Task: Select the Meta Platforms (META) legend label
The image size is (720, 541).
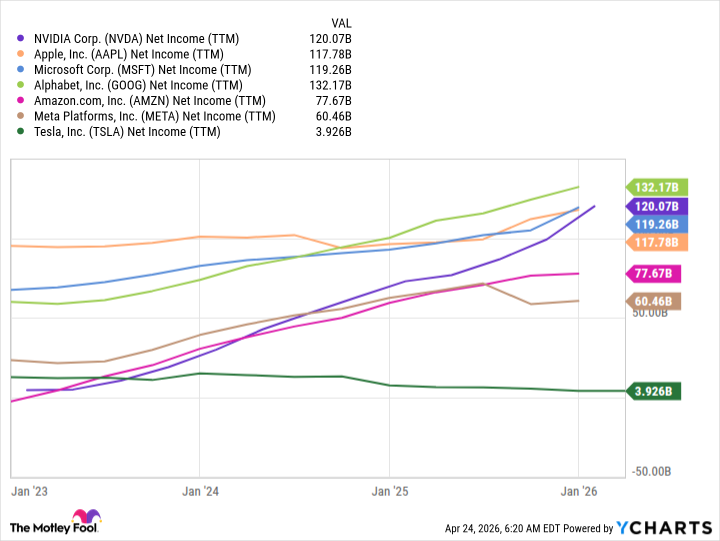Action: click(154, 116)
